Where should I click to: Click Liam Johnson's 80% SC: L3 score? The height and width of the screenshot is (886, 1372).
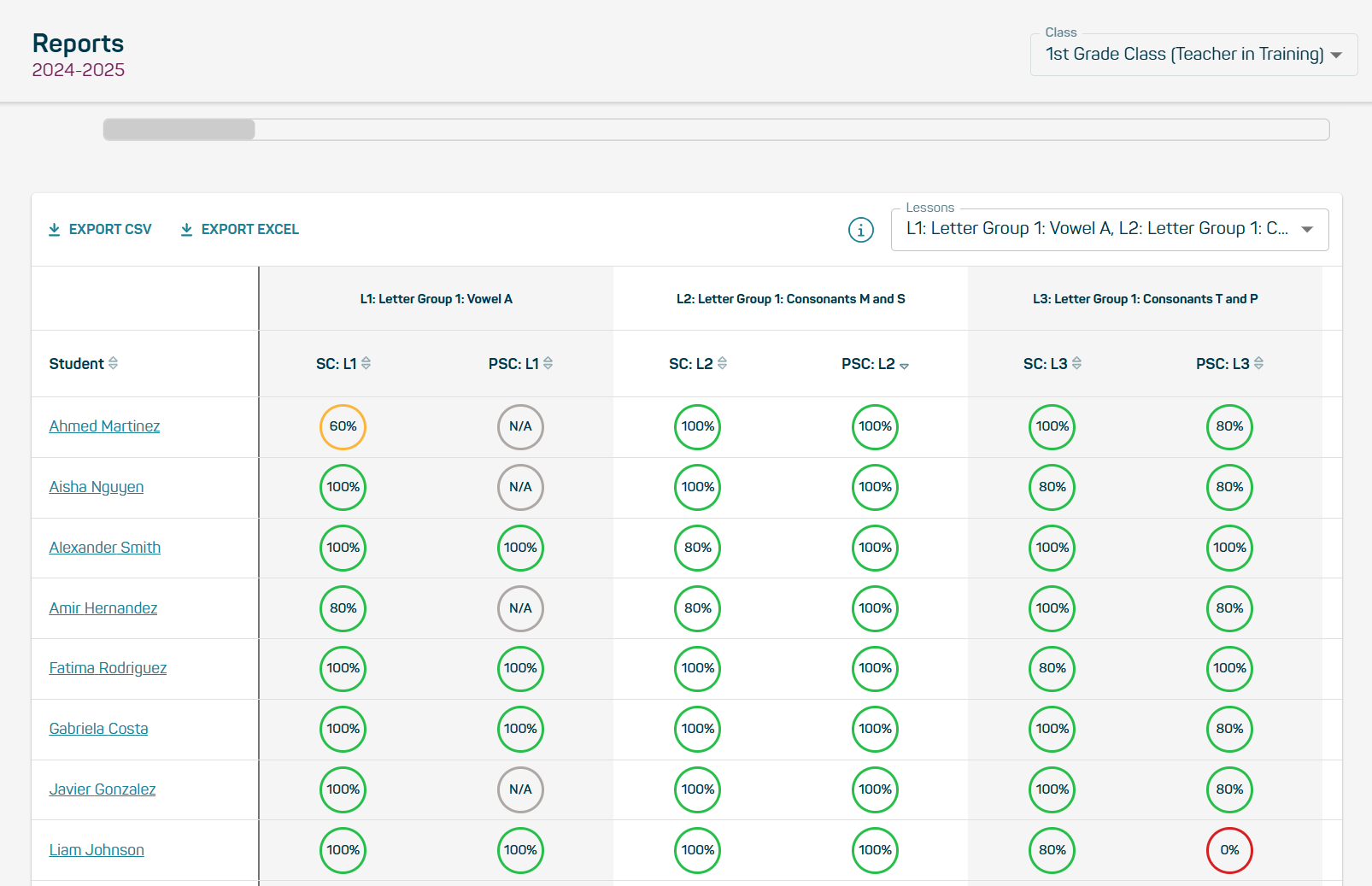[1052, 850]
